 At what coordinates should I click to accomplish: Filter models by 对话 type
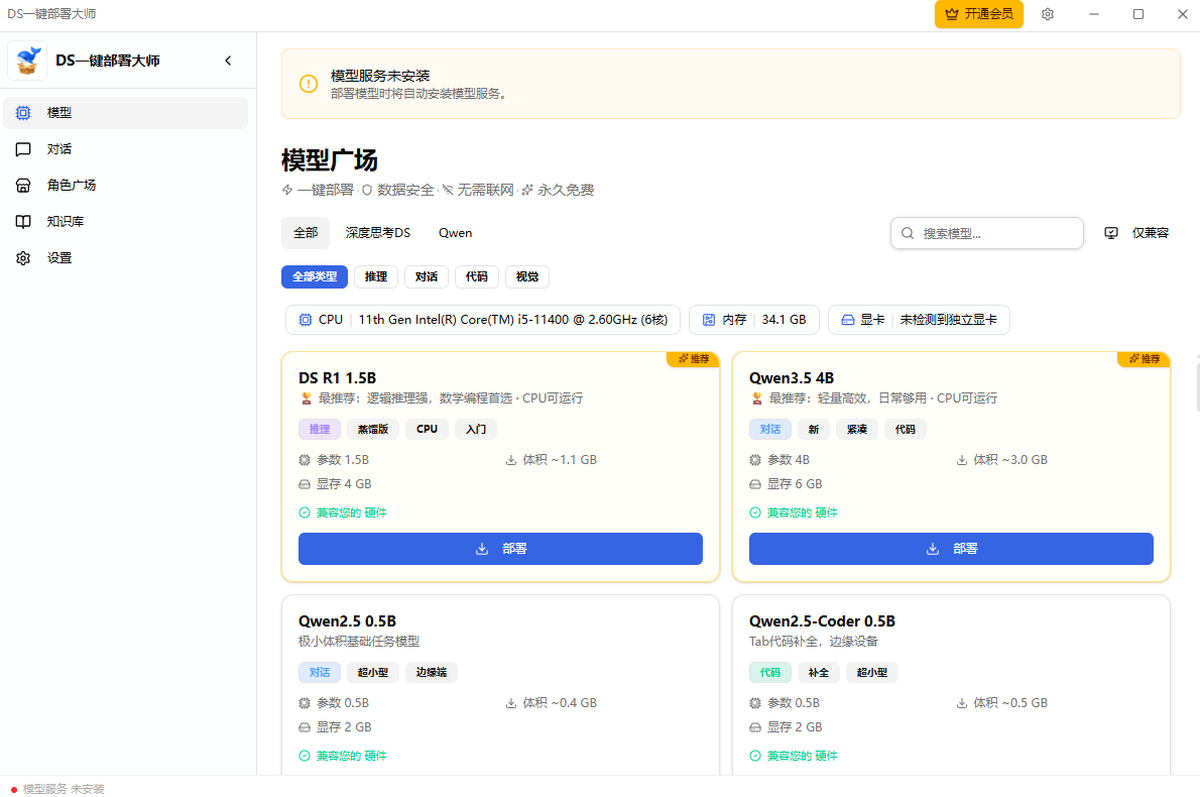point(426,277)
